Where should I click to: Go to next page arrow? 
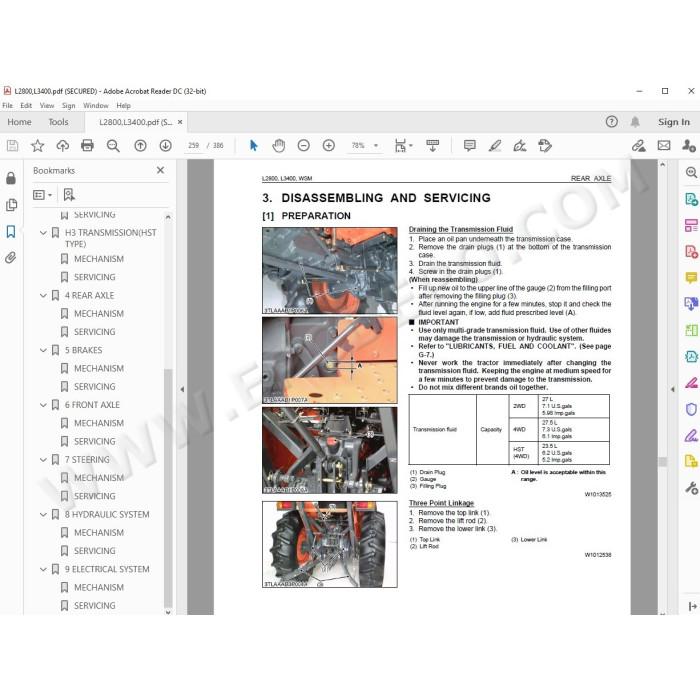[x=166, y=146]
